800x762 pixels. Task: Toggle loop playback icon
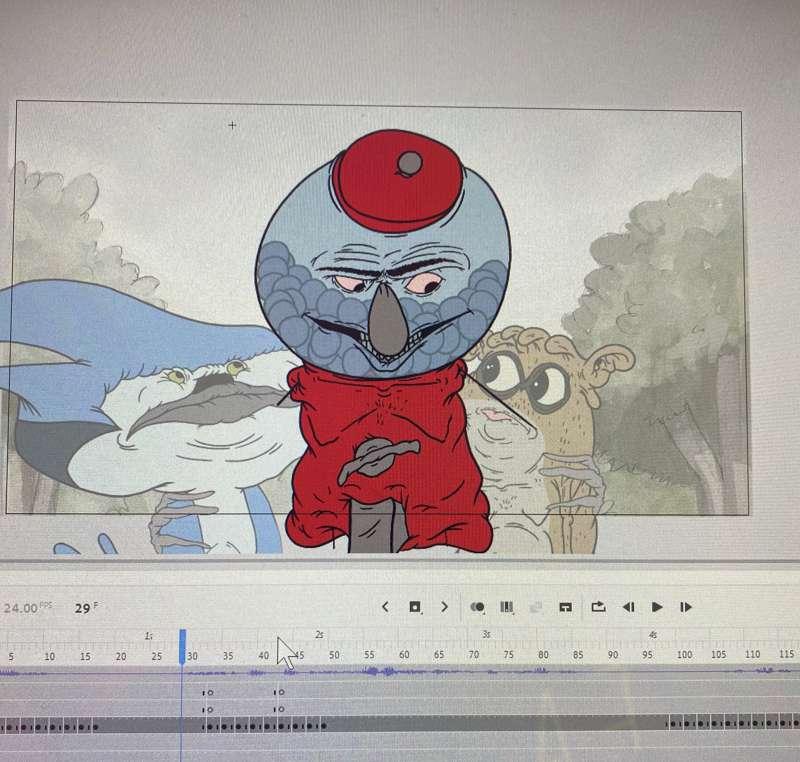598,607
